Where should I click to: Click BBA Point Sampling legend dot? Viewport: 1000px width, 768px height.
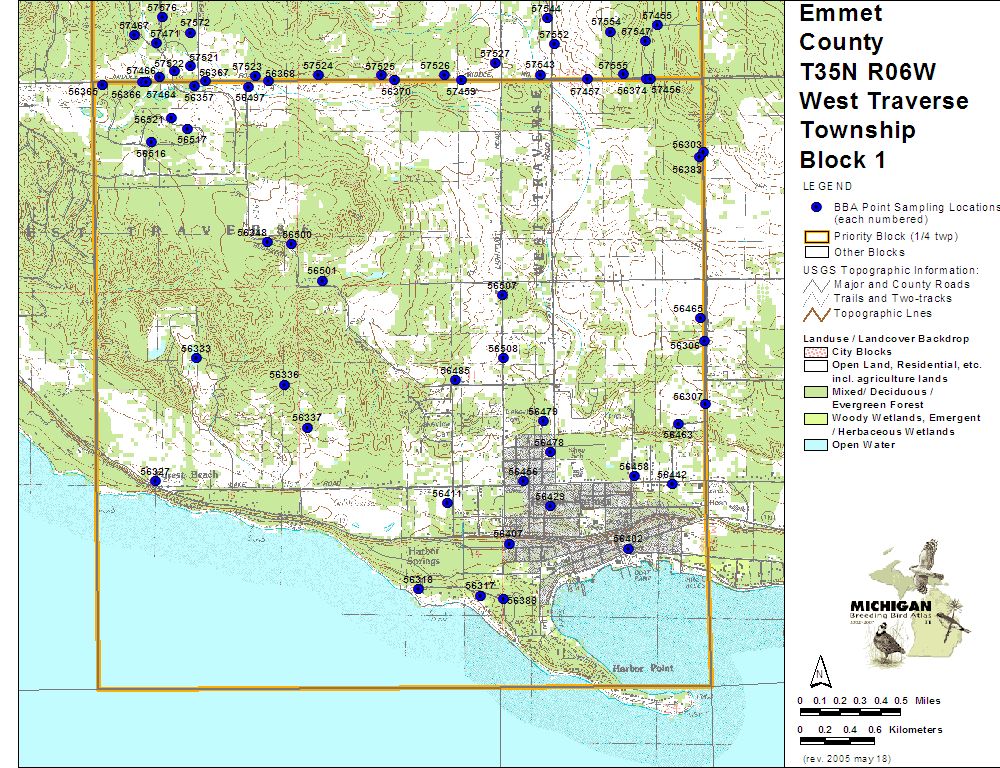tap(816, 207)
